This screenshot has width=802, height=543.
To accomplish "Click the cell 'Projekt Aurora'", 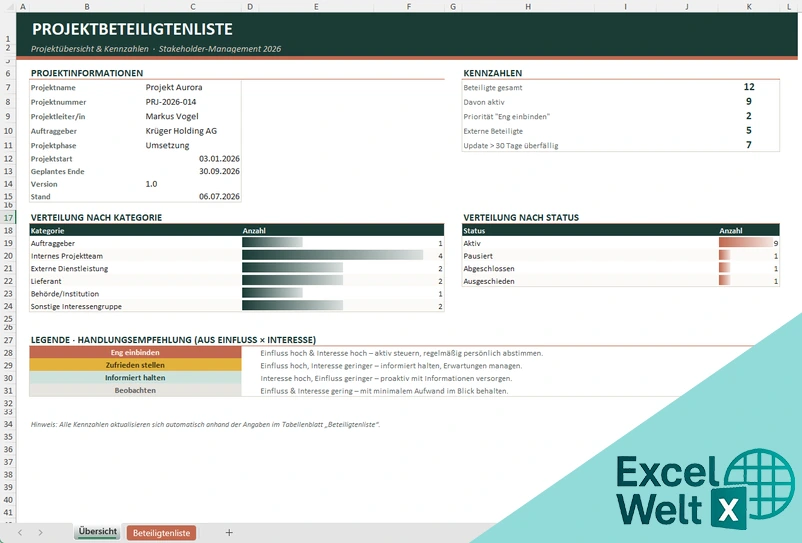I will [174, 87].
